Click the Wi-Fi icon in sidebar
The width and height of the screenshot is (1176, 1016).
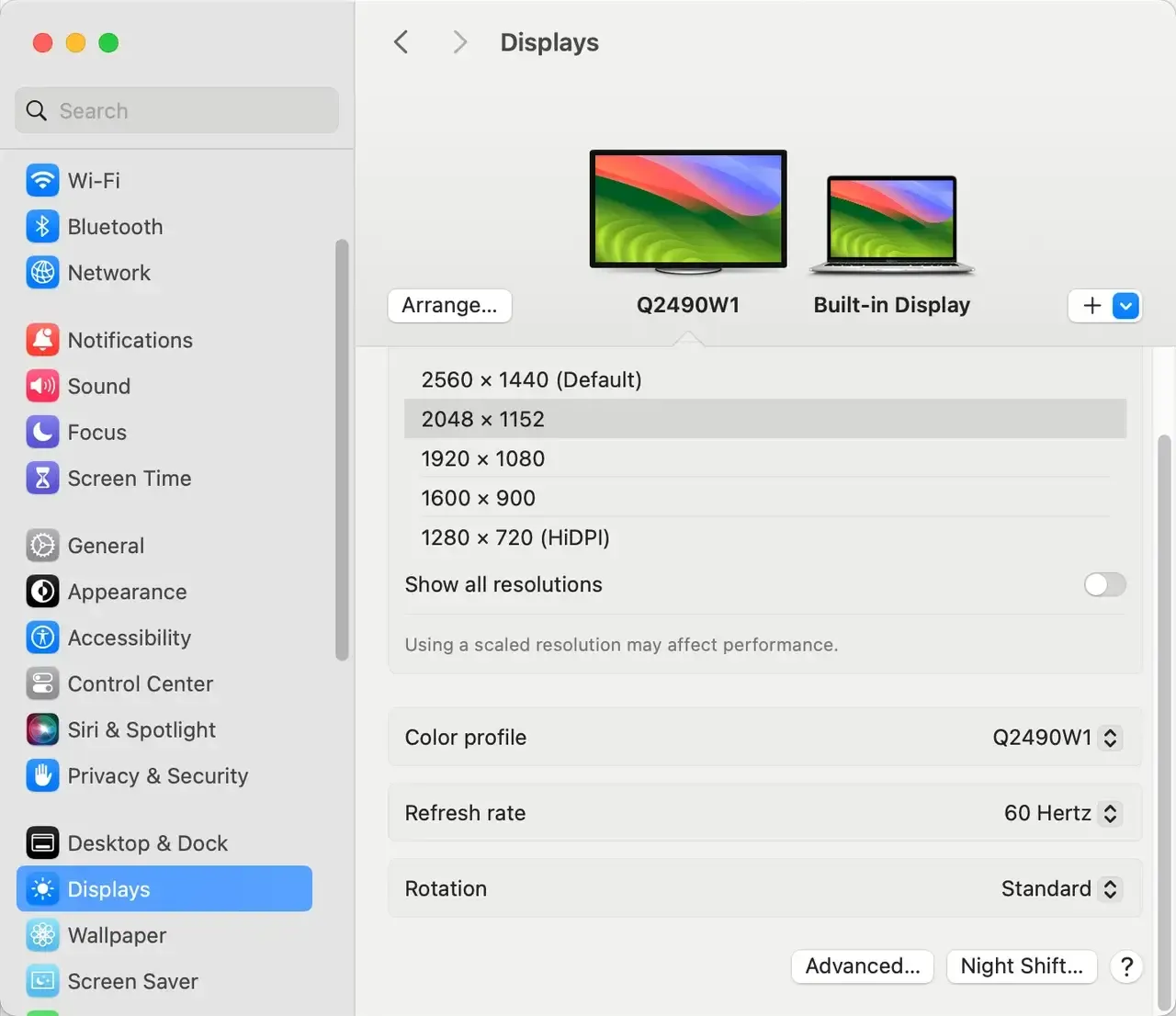(x=42, y=180)
